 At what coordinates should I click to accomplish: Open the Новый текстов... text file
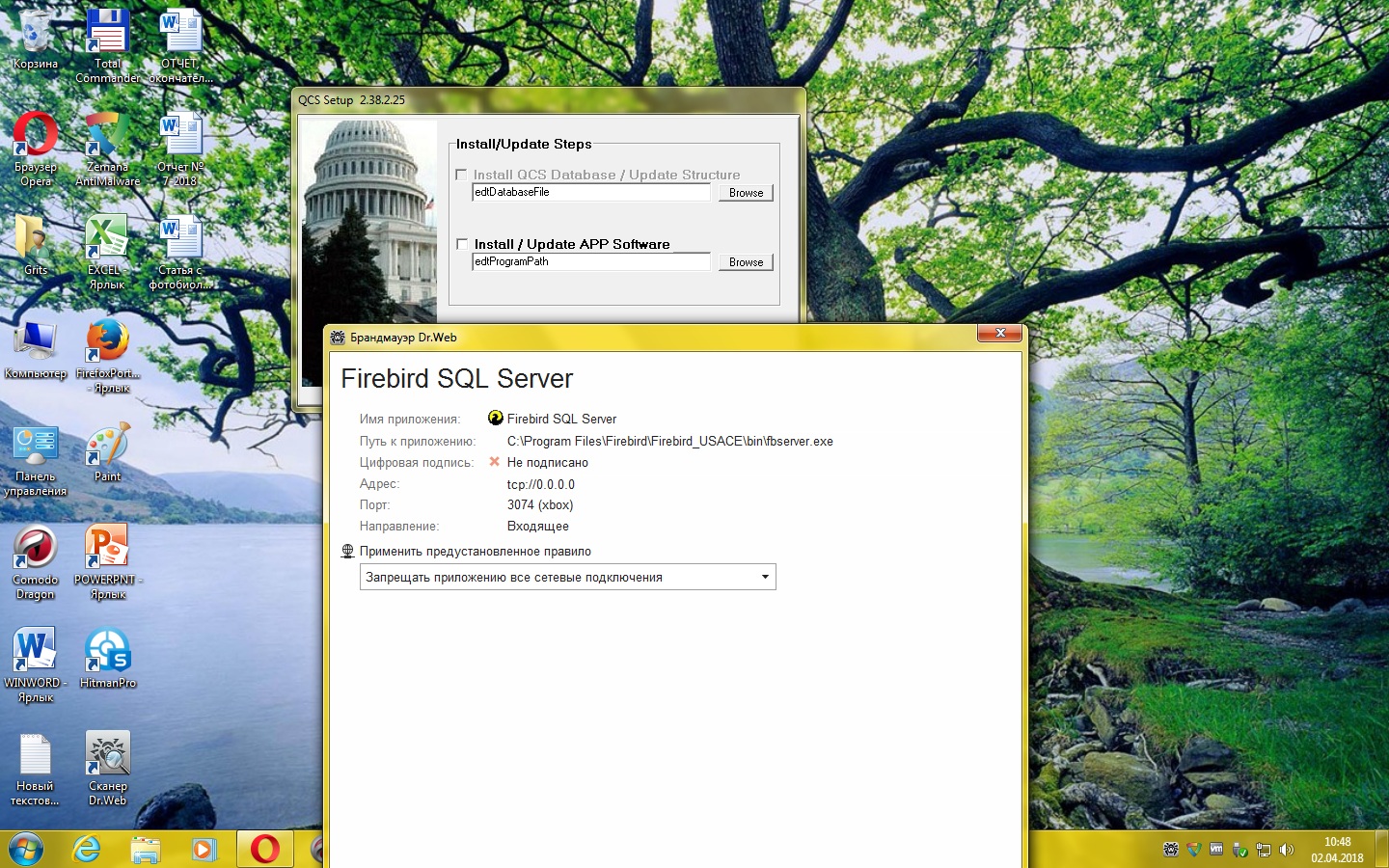click(36, 769)
